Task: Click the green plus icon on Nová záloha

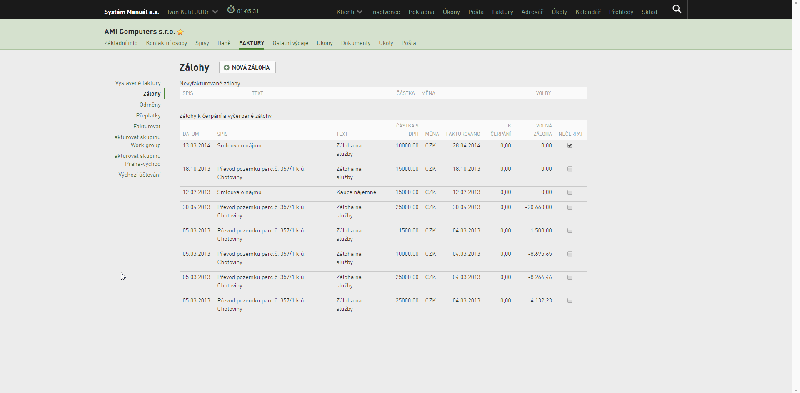Action: point(227,67)
